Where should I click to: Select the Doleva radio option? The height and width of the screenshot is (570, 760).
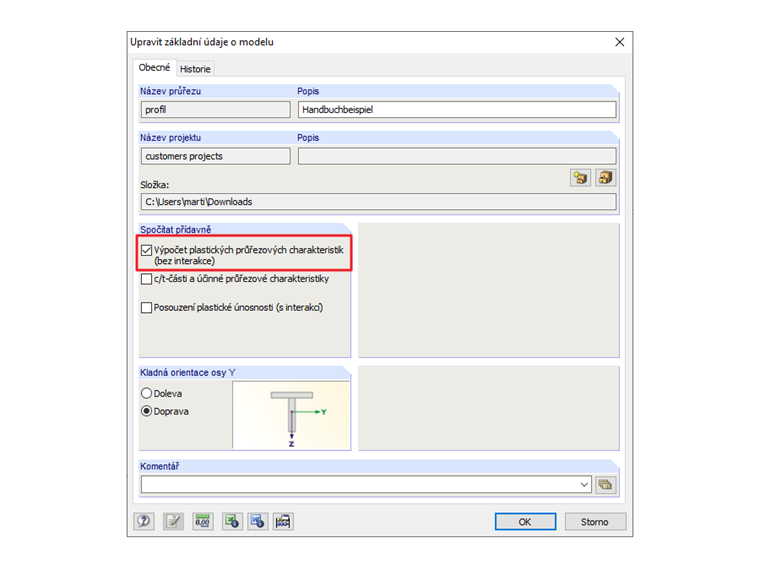pyautogui.click(x=146, y=393)
